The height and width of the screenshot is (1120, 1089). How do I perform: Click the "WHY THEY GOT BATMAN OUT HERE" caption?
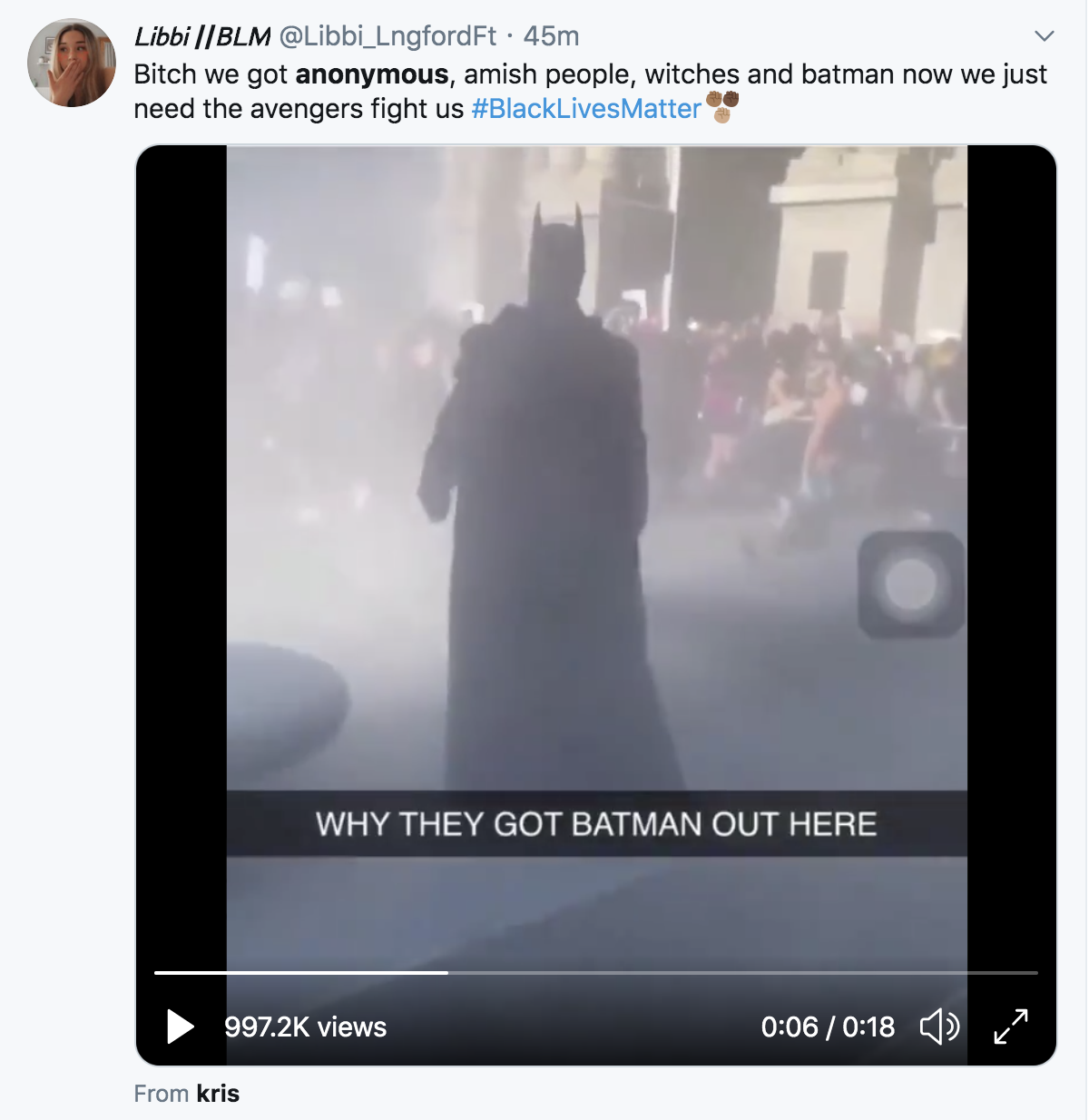point(596,824)
